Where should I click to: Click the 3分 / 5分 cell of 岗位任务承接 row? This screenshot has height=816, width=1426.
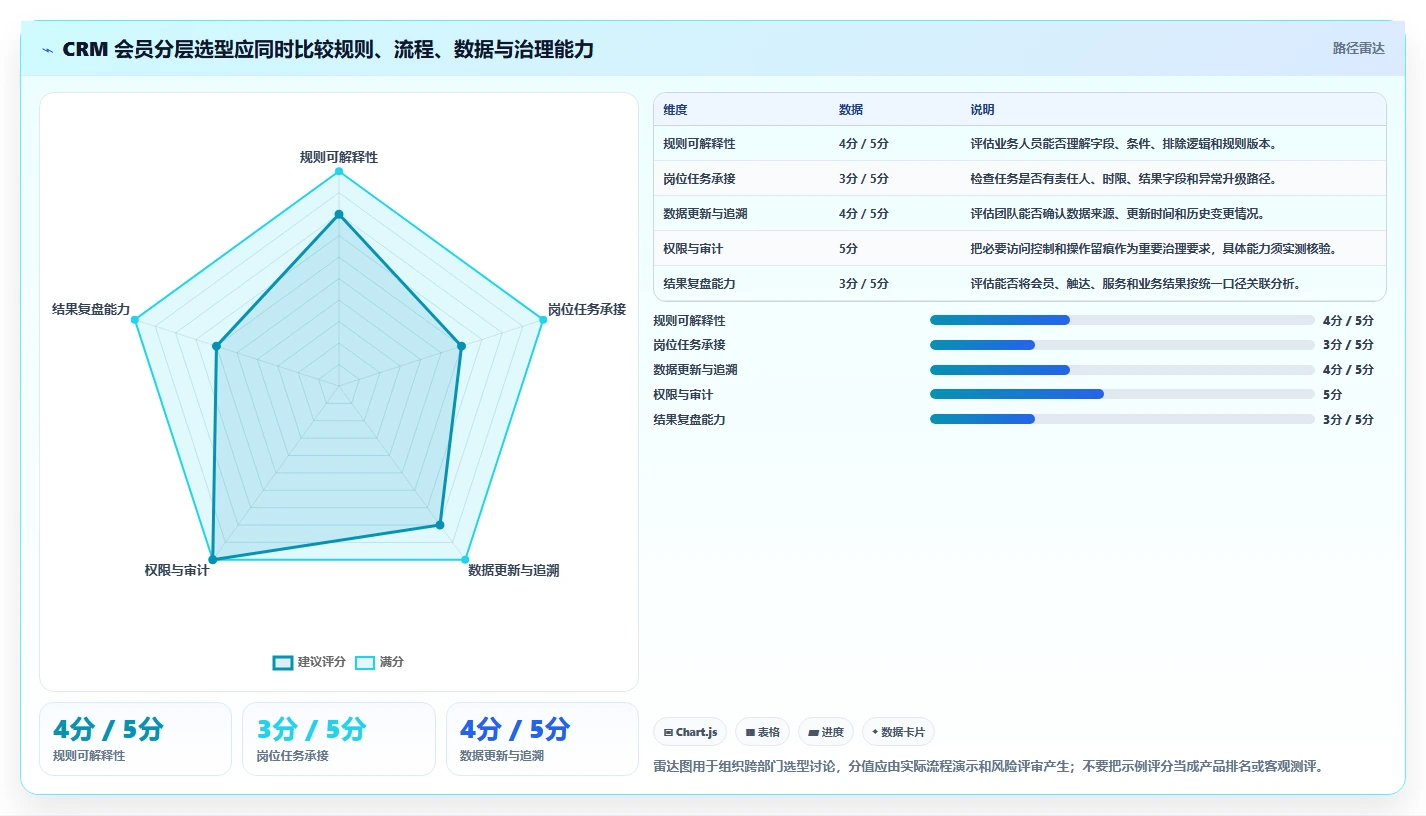tap(864, 179)
